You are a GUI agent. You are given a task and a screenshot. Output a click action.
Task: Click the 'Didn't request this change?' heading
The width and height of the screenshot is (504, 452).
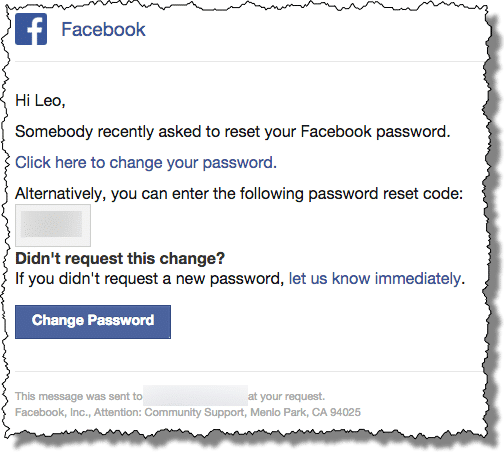(x=120, y=259)
